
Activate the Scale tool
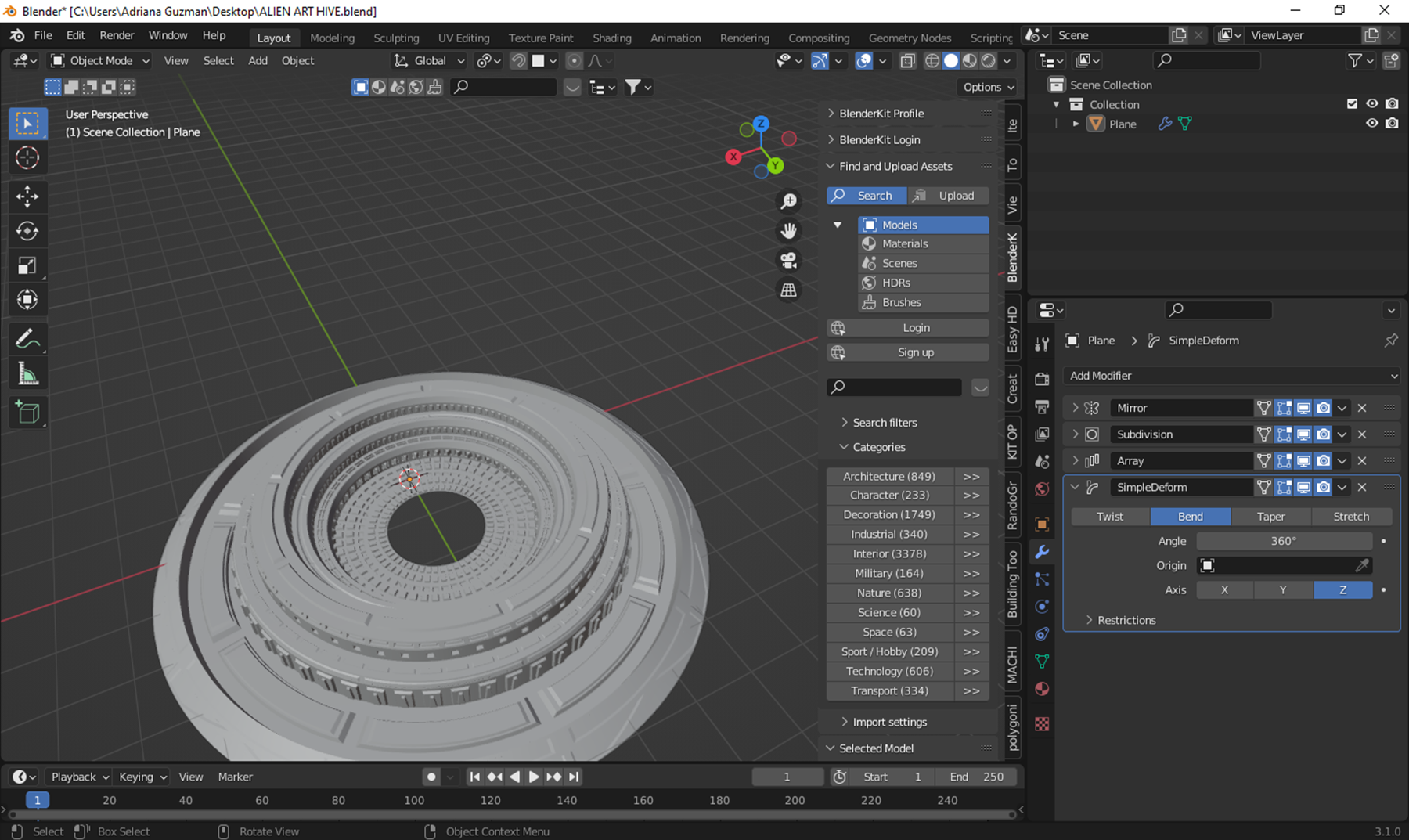27,265
